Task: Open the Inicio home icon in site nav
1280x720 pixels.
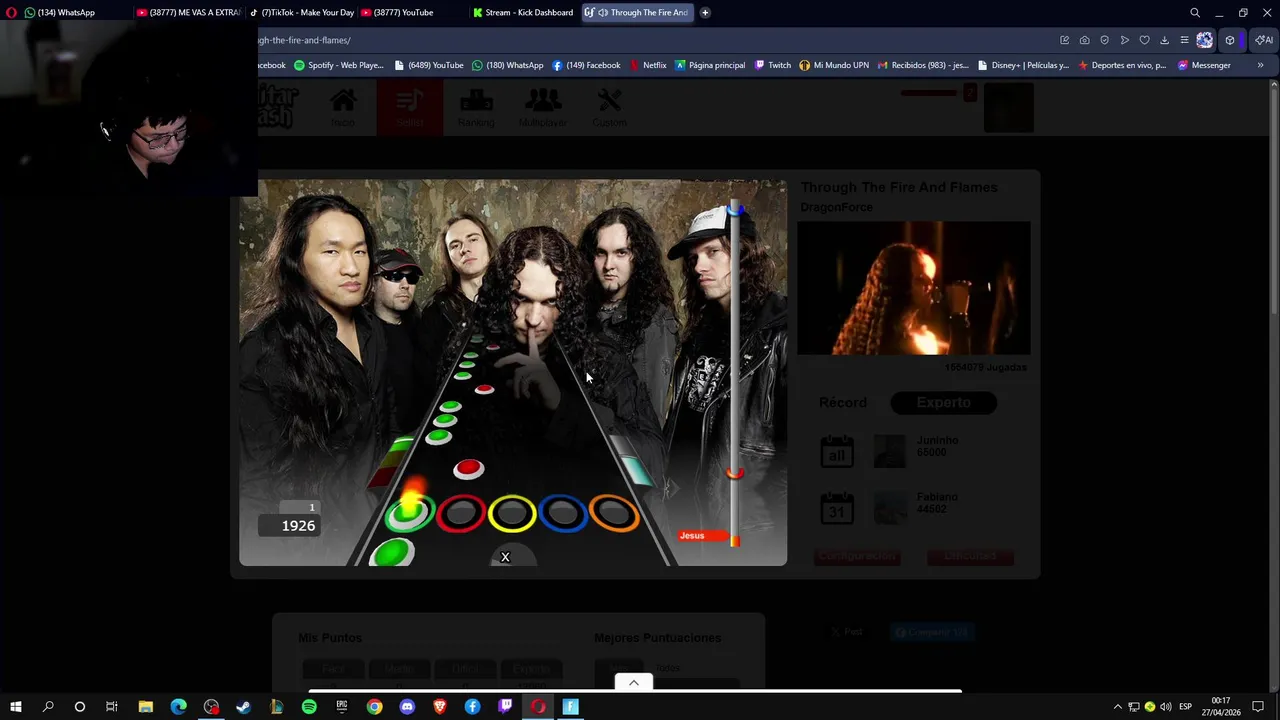Action: click(343, 107)
